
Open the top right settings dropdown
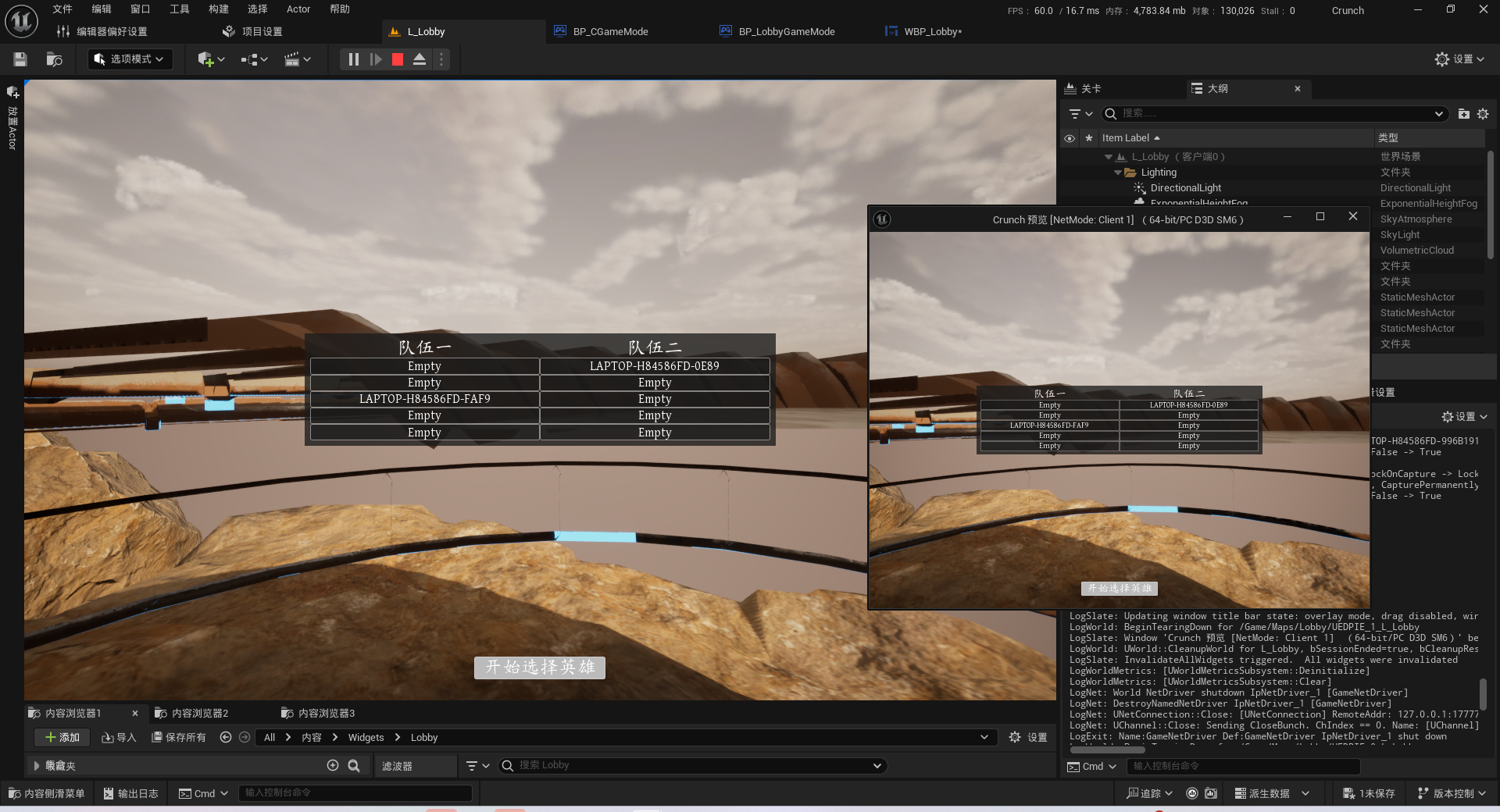pyautogui.click(x=1459, y=59)
